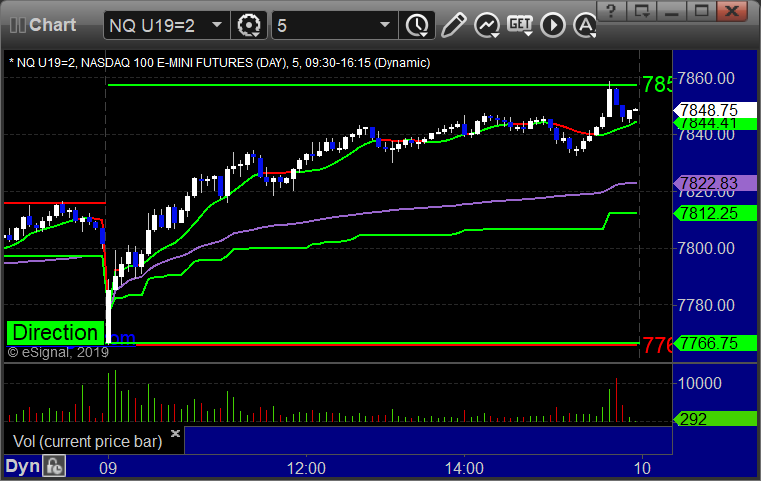
Task: Click the 7780.00 price axis label
Action: 706,305
